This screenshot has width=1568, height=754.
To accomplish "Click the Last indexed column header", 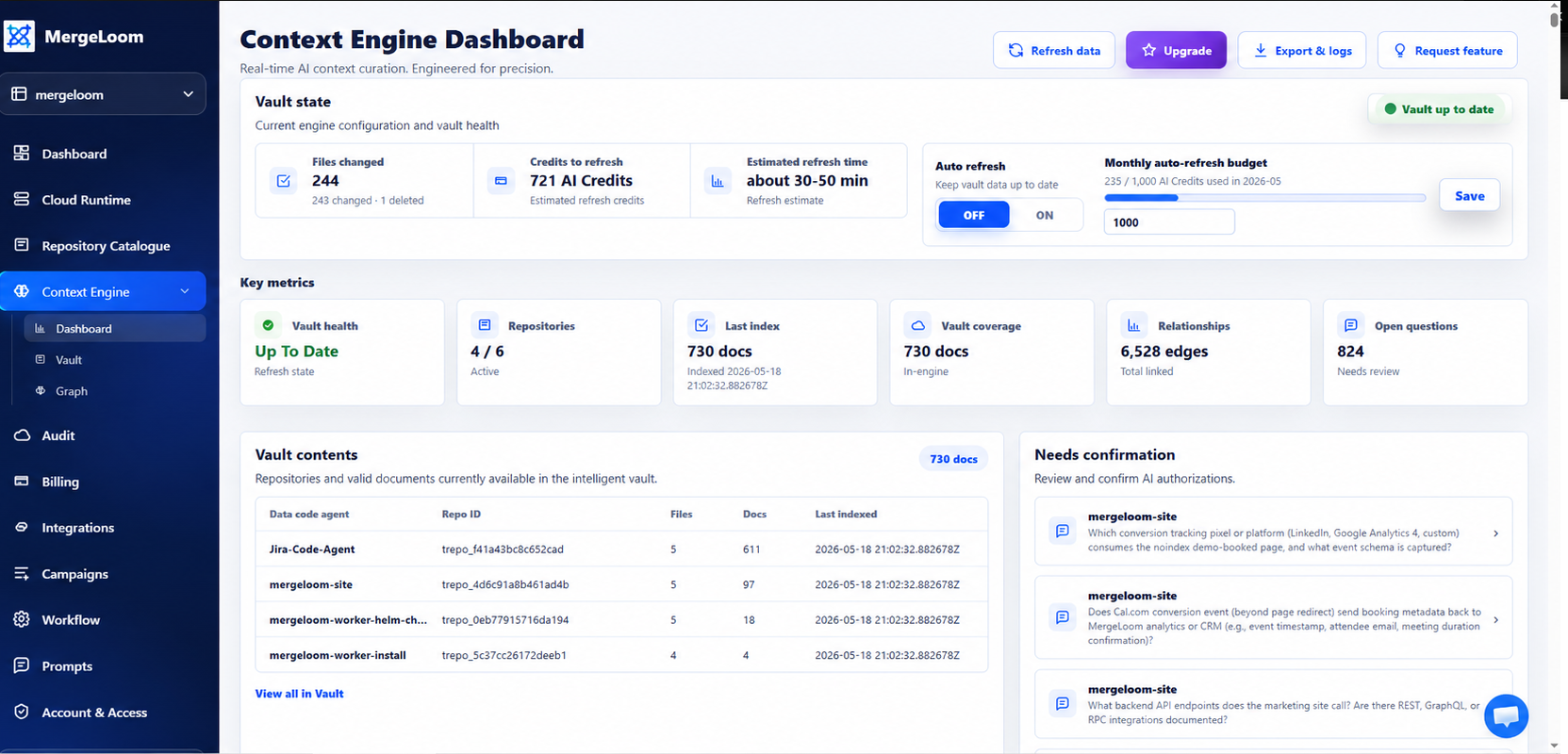I will (x=846, y=514).
